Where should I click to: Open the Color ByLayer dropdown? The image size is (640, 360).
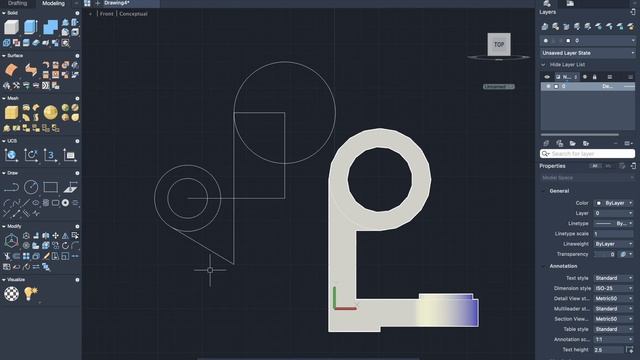pyautogui.click(x=614, y=203)
